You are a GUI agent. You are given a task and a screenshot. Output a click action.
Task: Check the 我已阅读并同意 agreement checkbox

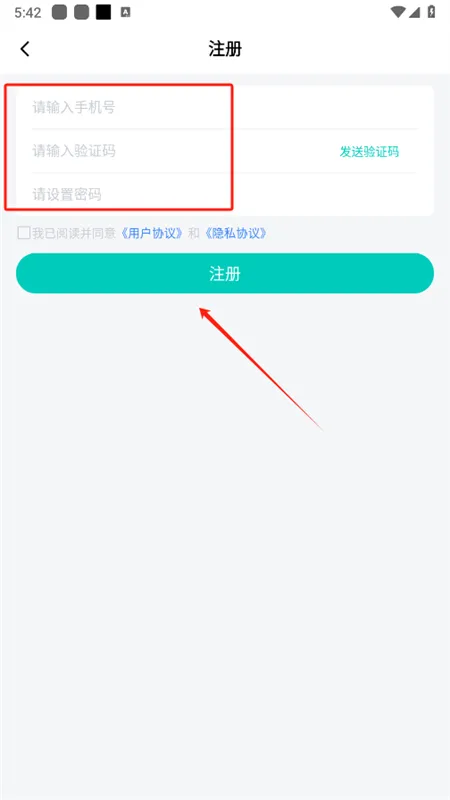pyautogui.click(x=23, y=233)
